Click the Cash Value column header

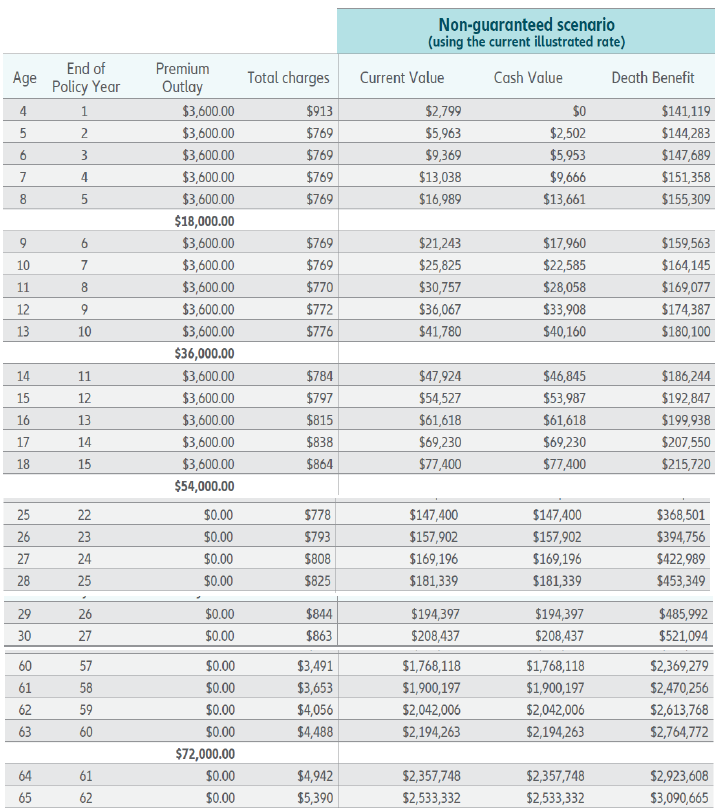528,78
